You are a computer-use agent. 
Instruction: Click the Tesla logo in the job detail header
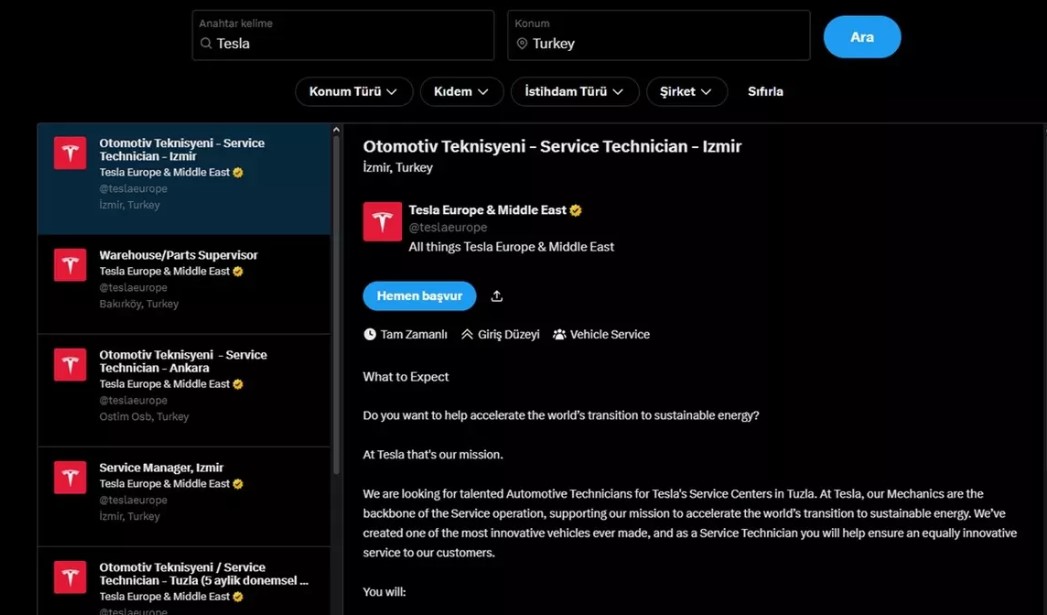[x=383, y=222]
